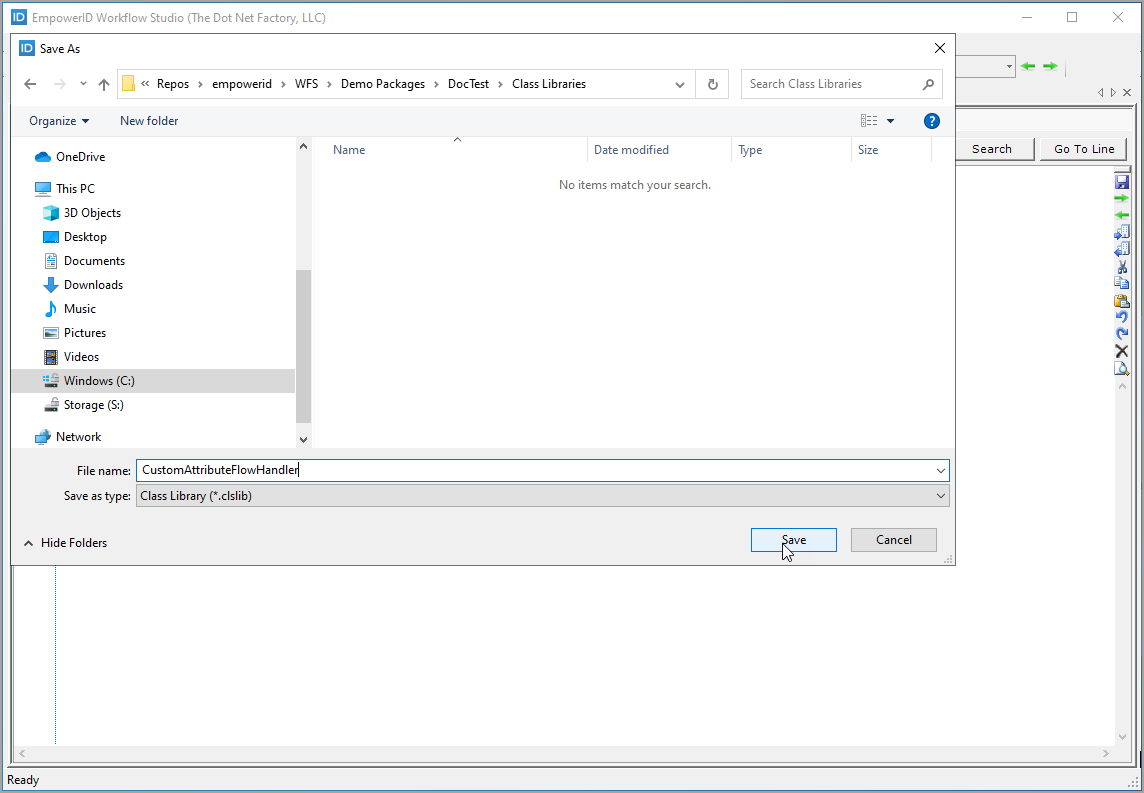Click the save disk icon in editor toolbar
Screen dimensions: 1144x793
(x=1122, y=182)
